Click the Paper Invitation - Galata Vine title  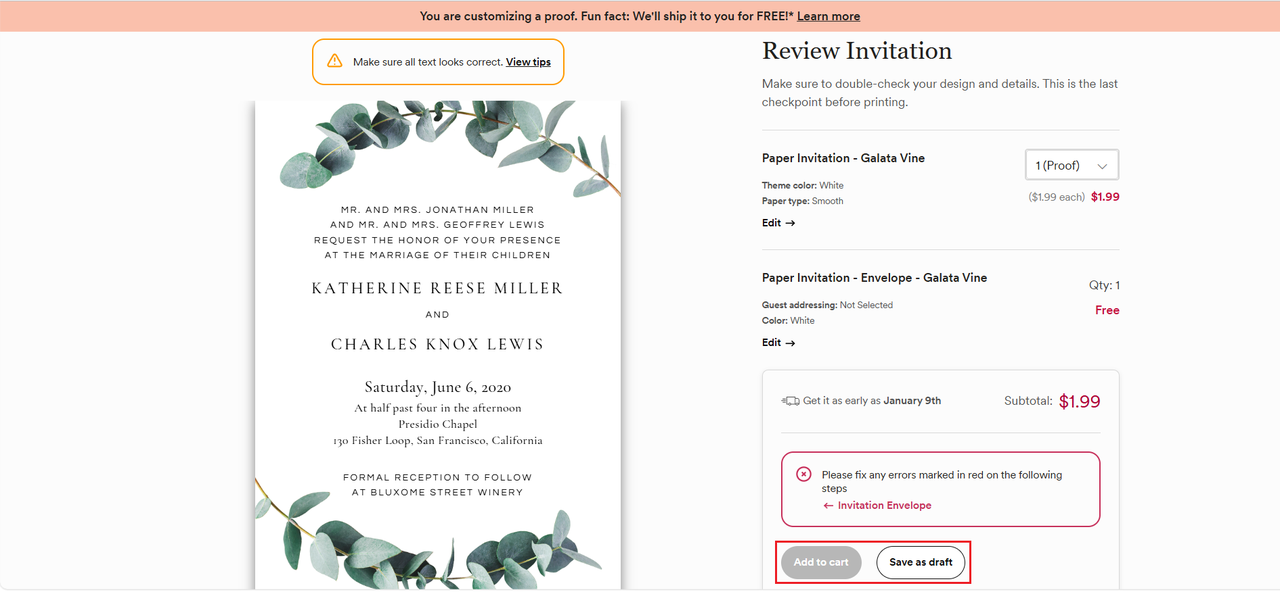(x=843, y=158)
